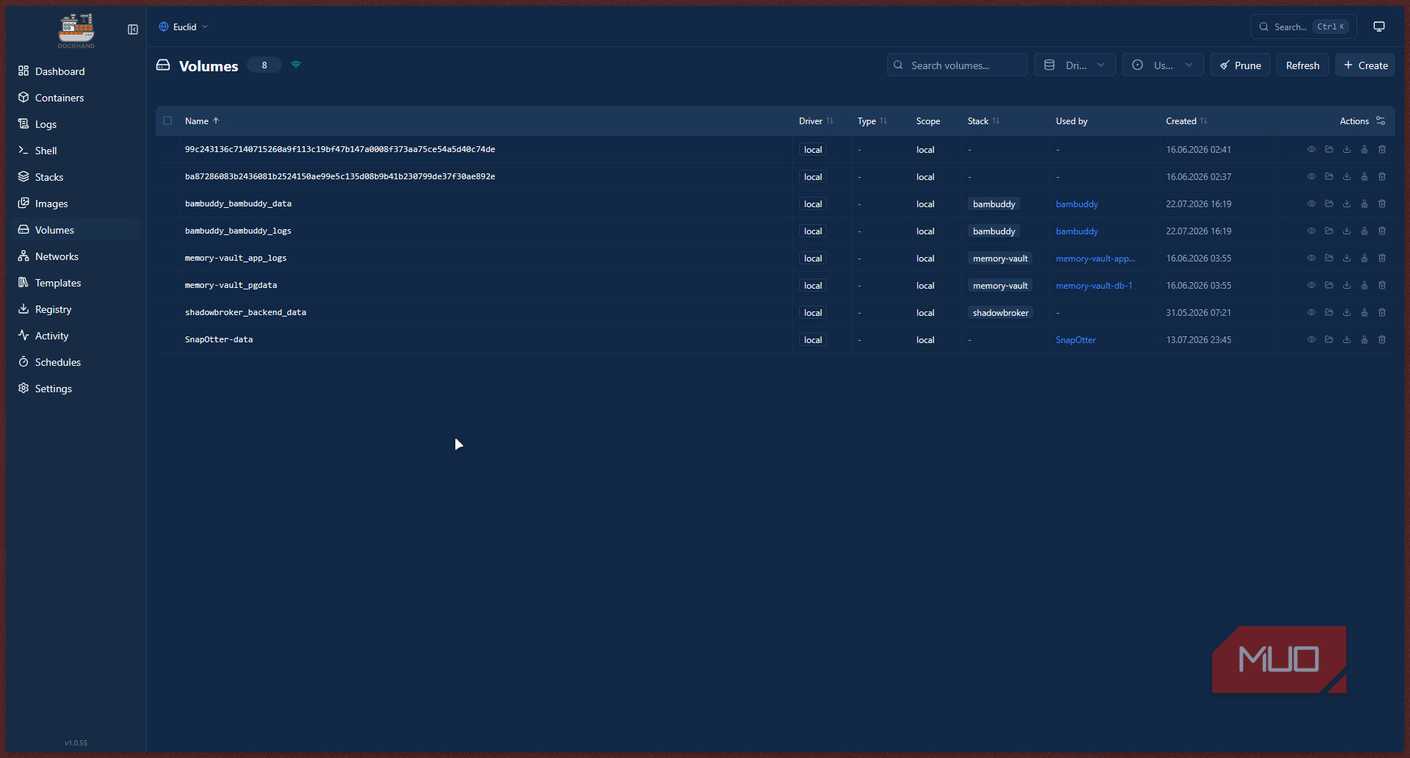Click the Prune button

click(x=1240, y=65)
